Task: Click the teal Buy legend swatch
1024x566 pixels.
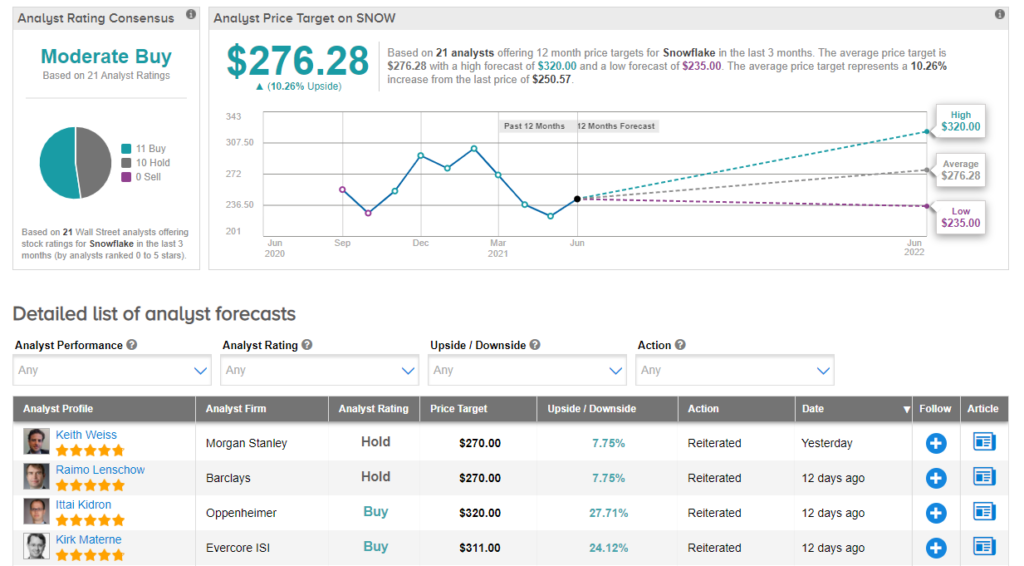Action: [x=125, y=149]
